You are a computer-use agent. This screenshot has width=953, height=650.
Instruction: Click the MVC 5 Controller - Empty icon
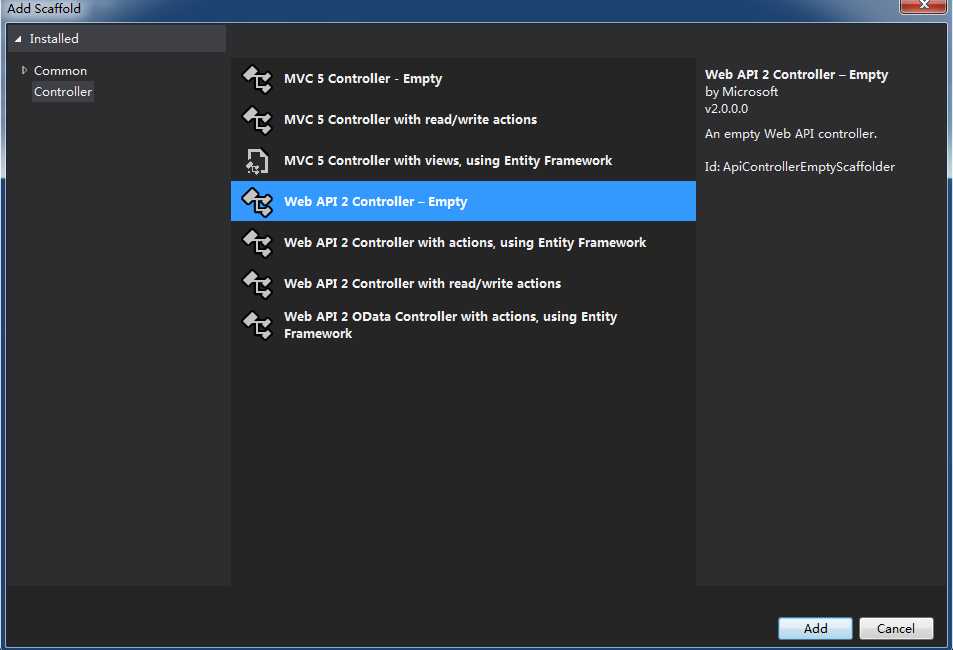coord(257,79)
